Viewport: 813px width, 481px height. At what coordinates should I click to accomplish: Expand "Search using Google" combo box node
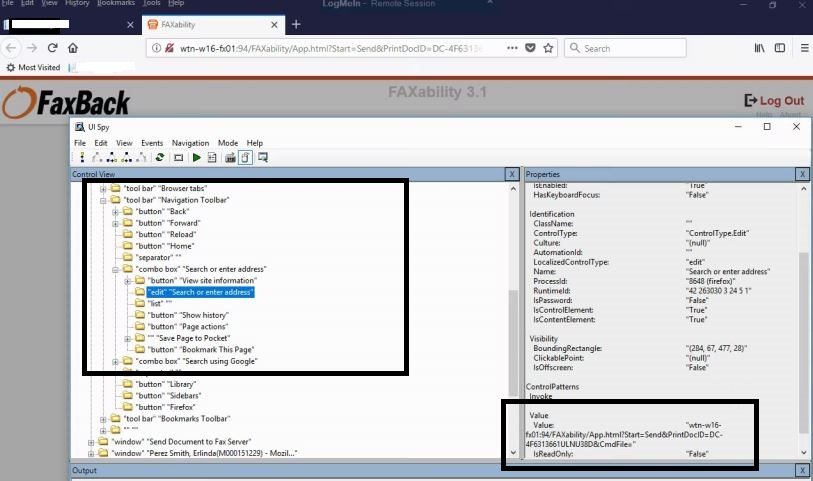point(115,361)
